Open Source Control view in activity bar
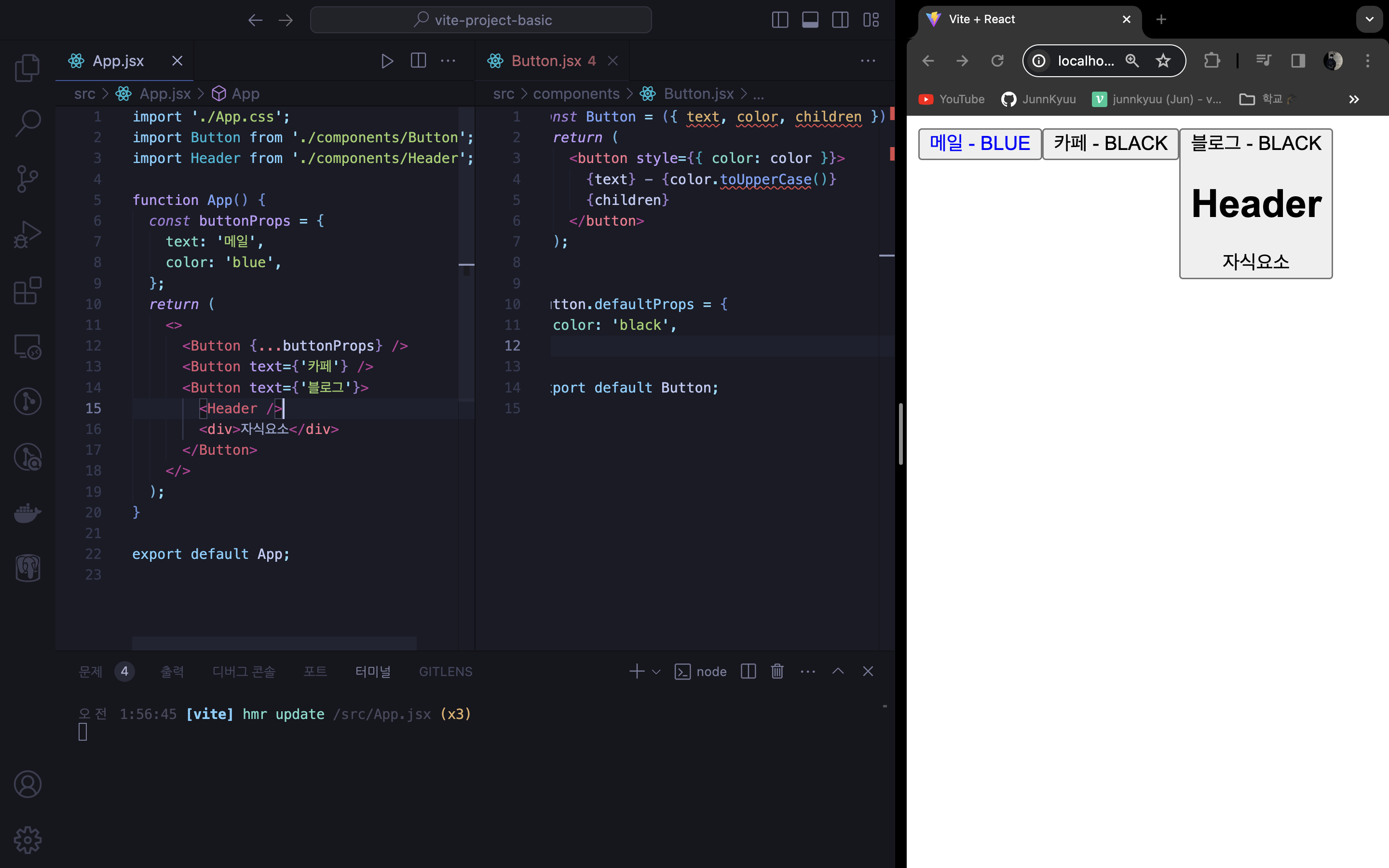The image size is (1389, 868). [x=27, y=178]
